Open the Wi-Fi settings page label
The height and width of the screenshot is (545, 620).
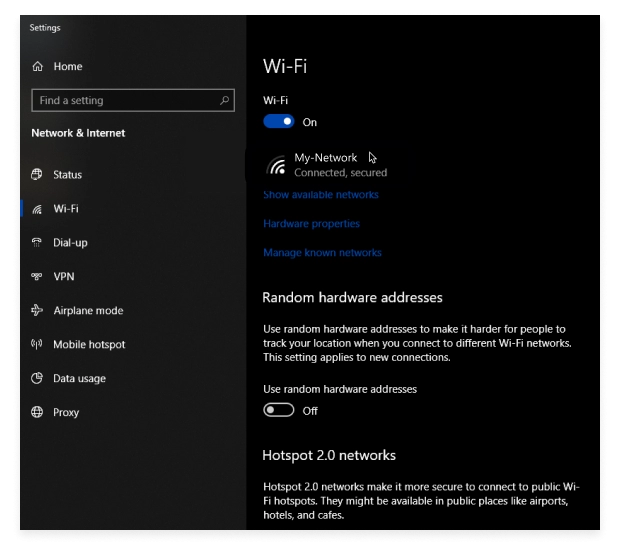pos(66,209)
